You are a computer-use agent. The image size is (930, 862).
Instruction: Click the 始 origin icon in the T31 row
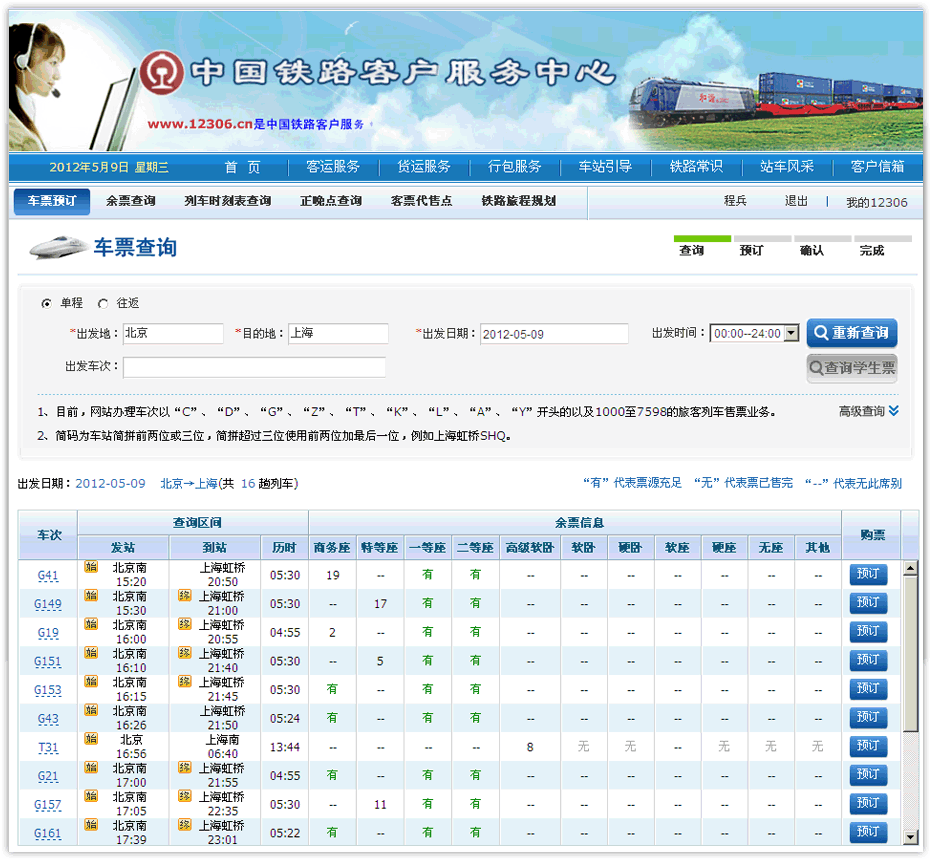[91, 739]
